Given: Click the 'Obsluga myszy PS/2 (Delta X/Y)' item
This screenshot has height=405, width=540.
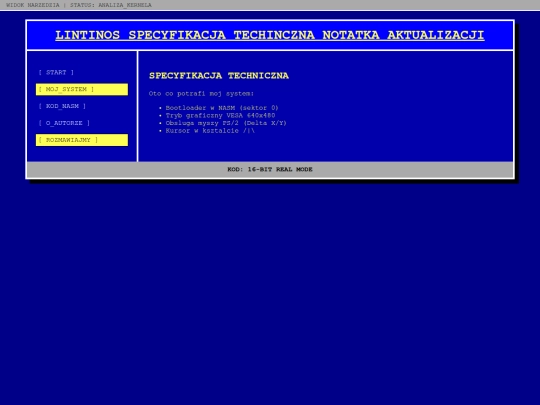Looking at the screenshot, I should [226, 123].
